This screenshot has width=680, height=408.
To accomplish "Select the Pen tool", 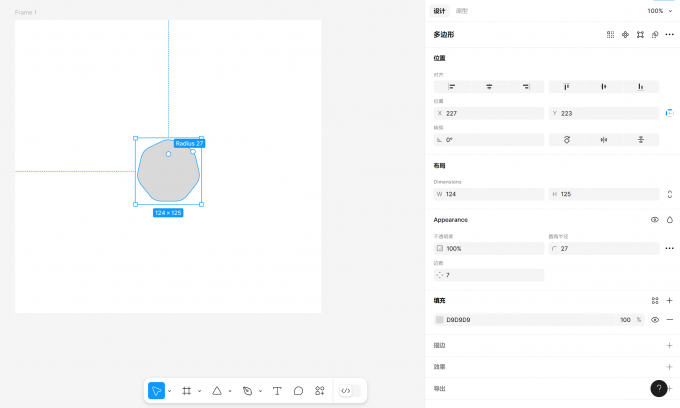I will (248, 391).
